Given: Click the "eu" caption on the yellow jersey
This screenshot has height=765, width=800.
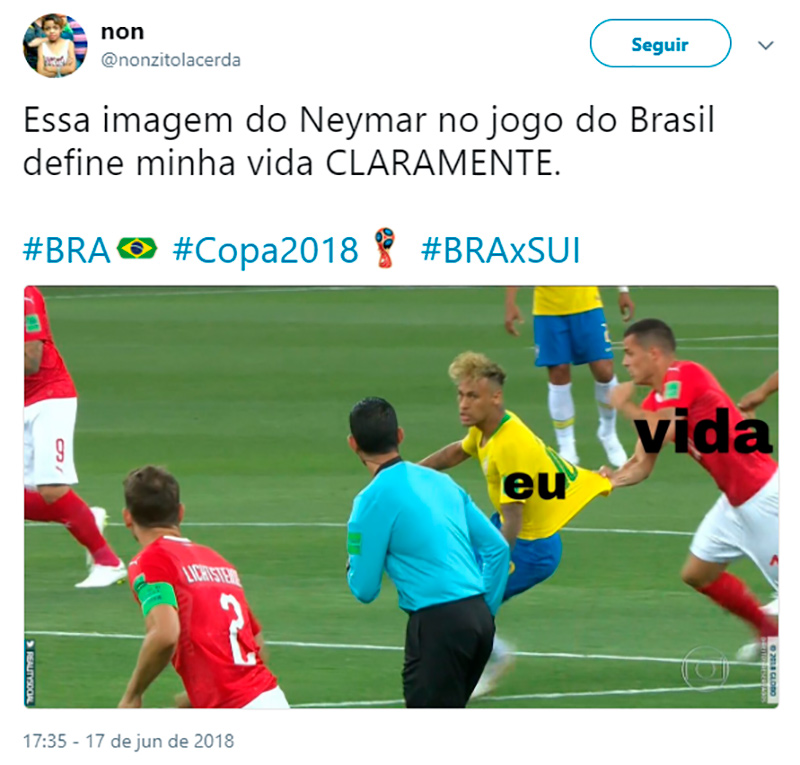Looking at the screenshot, I should [x=535, y=485].
